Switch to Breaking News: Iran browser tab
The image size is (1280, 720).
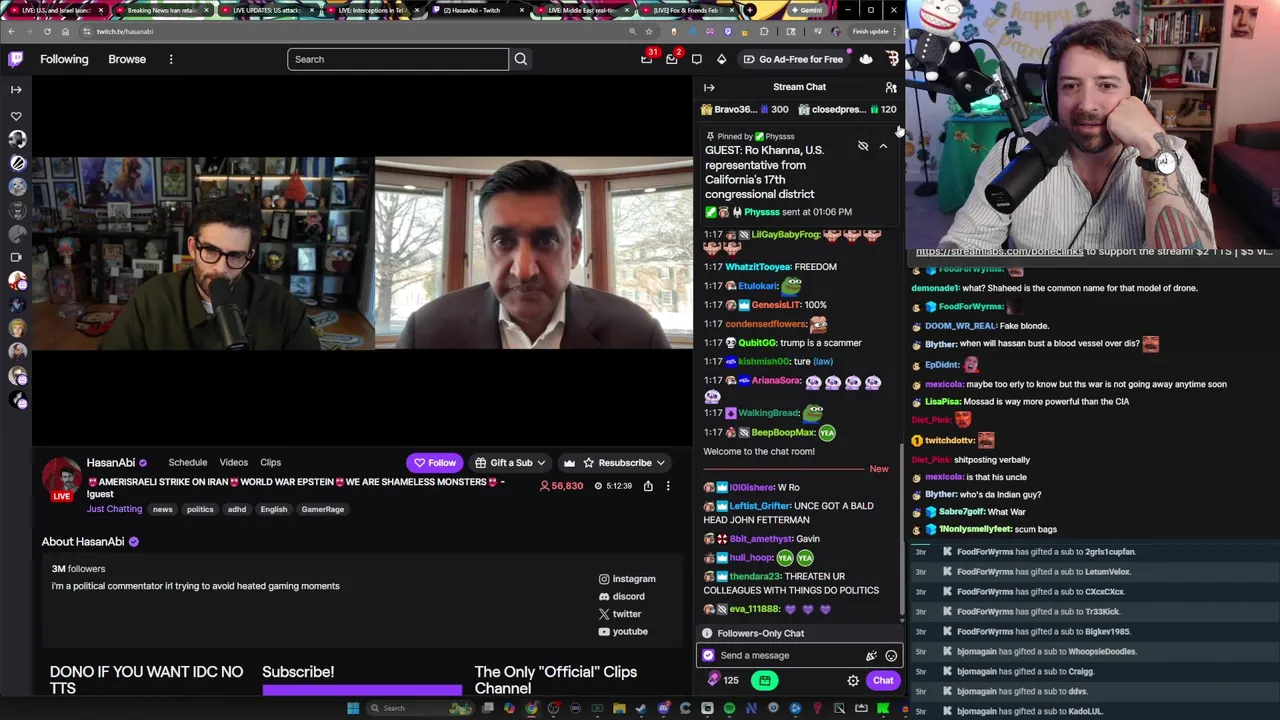click(162, 10)
